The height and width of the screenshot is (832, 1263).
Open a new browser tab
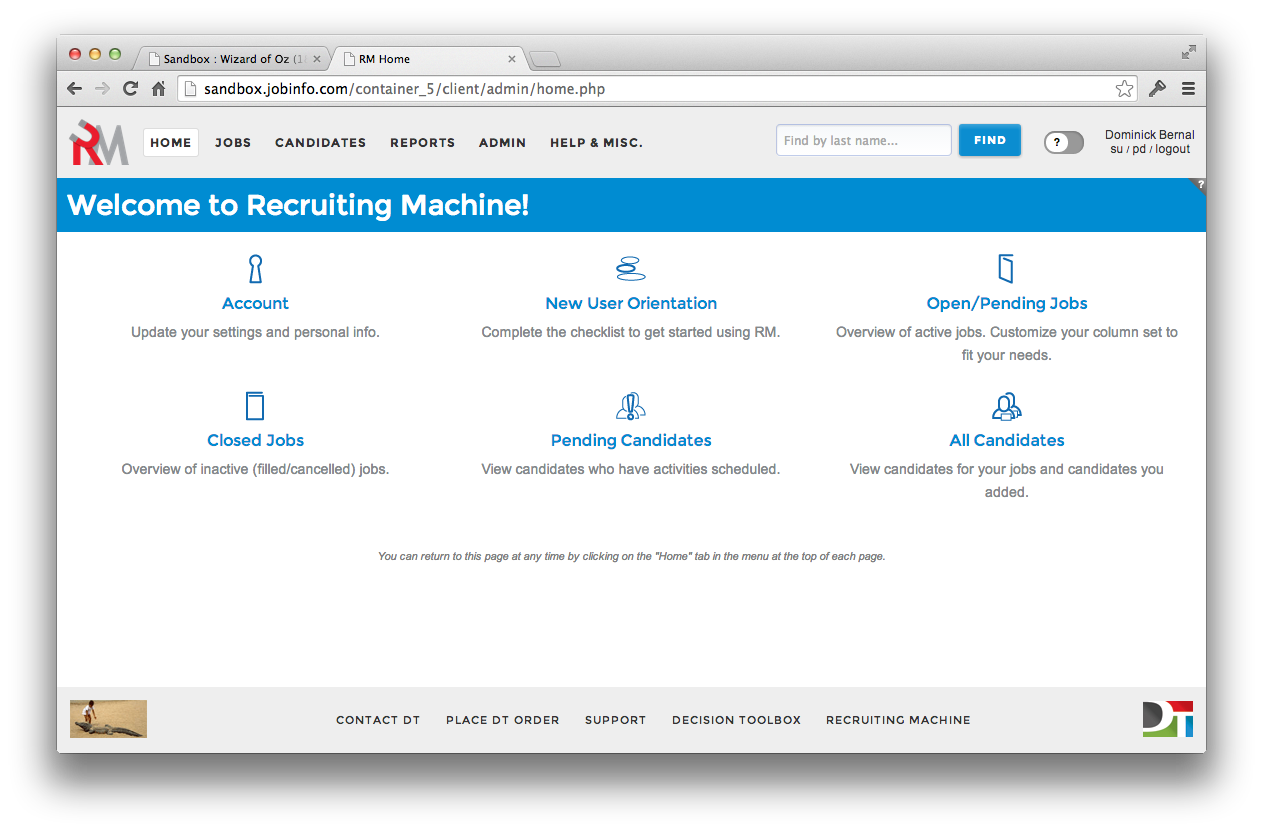[x=544, y=58]
